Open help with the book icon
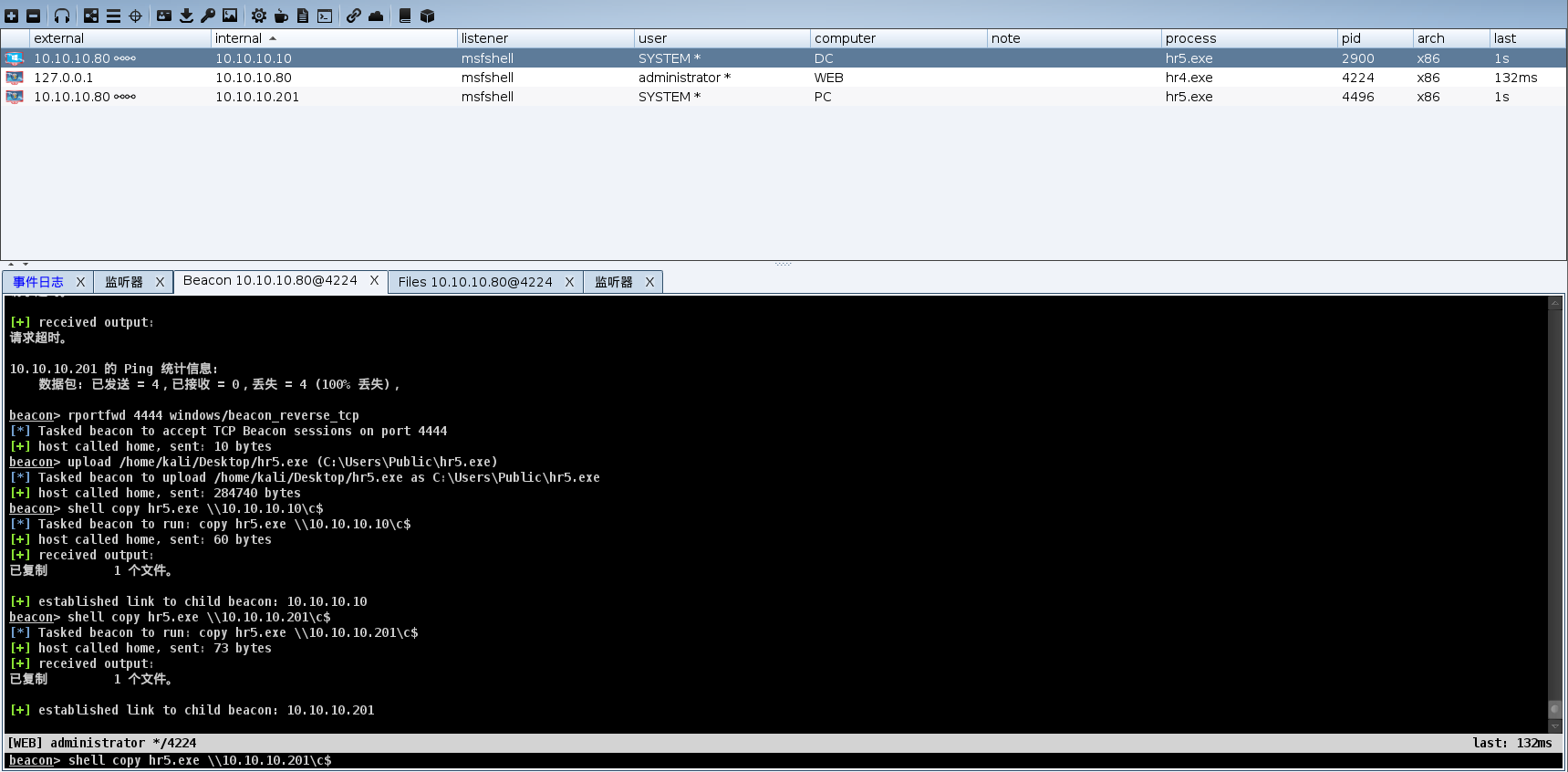Image resolution: width=1568 pixels, height=772 pixels. click(405, 16)
